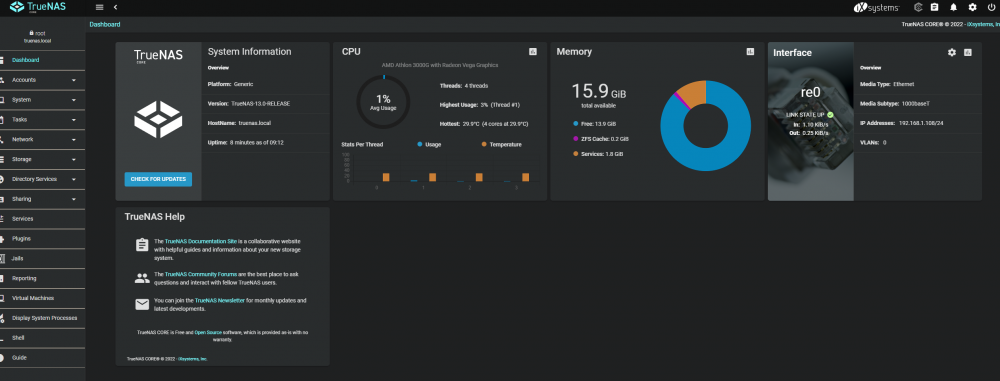Image resolution: width=1000 pixels, height=381 pixels.
Task: Toggle the Usage legend in CPU chart
Action: tap(429, 145)
